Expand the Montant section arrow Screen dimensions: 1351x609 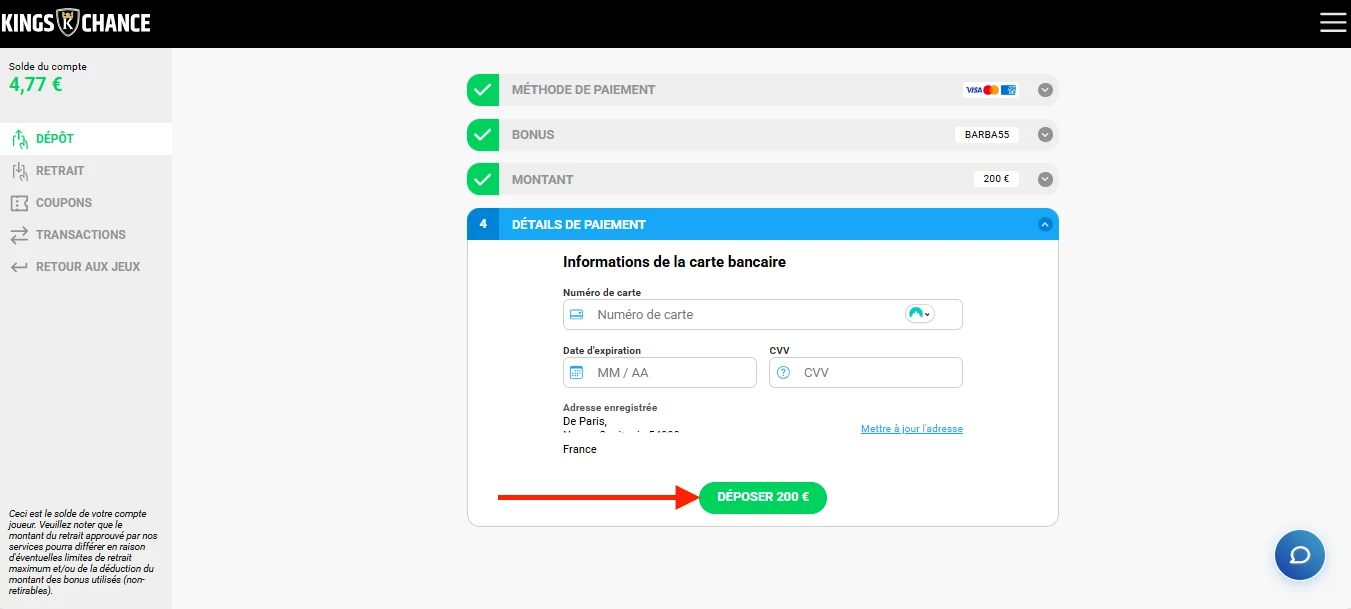click(1045, 180)
